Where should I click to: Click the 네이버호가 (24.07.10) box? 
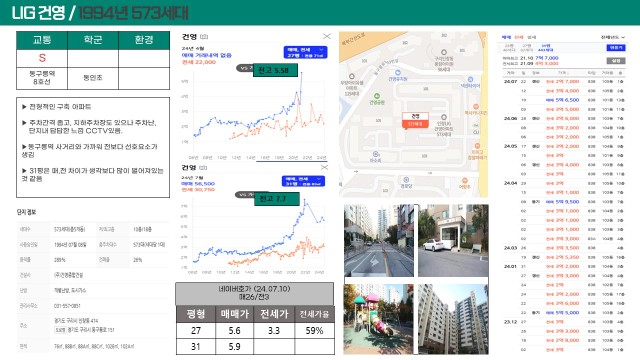click(x=254, y=293)
